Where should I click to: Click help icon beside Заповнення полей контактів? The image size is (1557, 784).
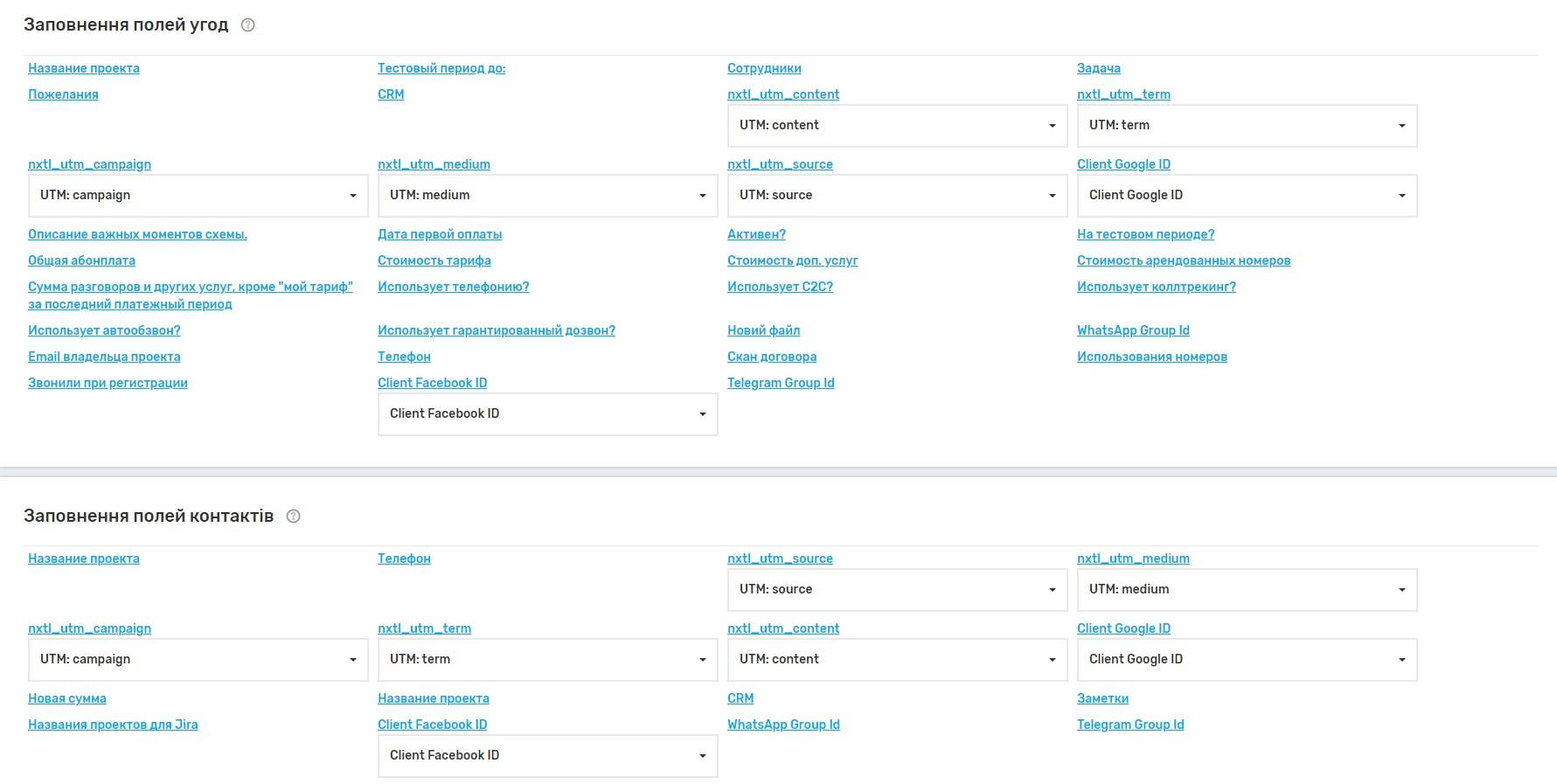[x=294, y=517]
